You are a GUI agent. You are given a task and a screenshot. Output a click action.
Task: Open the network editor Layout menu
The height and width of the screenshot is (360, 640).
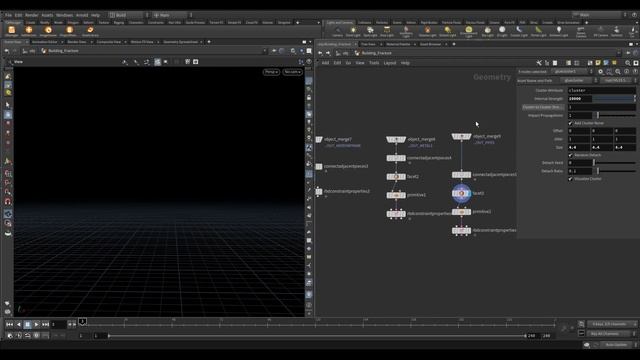[390, 63]
